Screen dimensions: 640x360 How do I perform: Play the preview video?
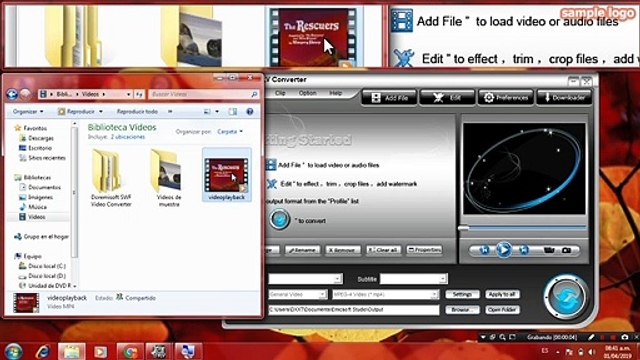point(504,249)
